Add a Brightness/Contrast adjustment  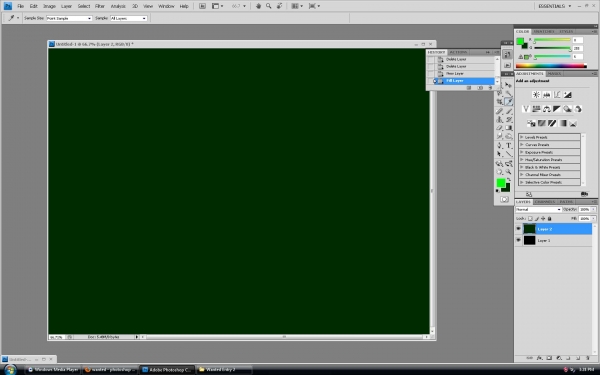tap(536, 95)
